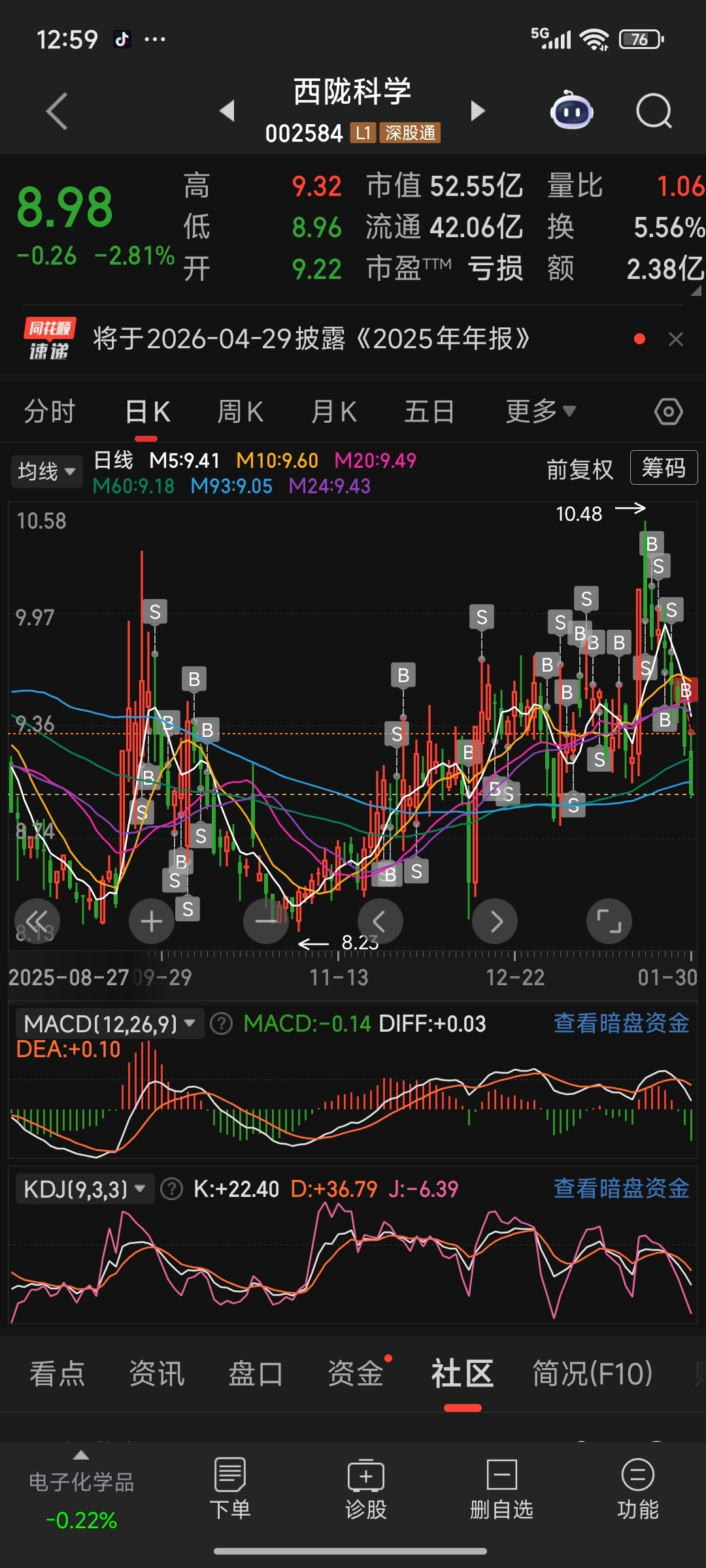Open 资讯 tab

coord(157,1373)
